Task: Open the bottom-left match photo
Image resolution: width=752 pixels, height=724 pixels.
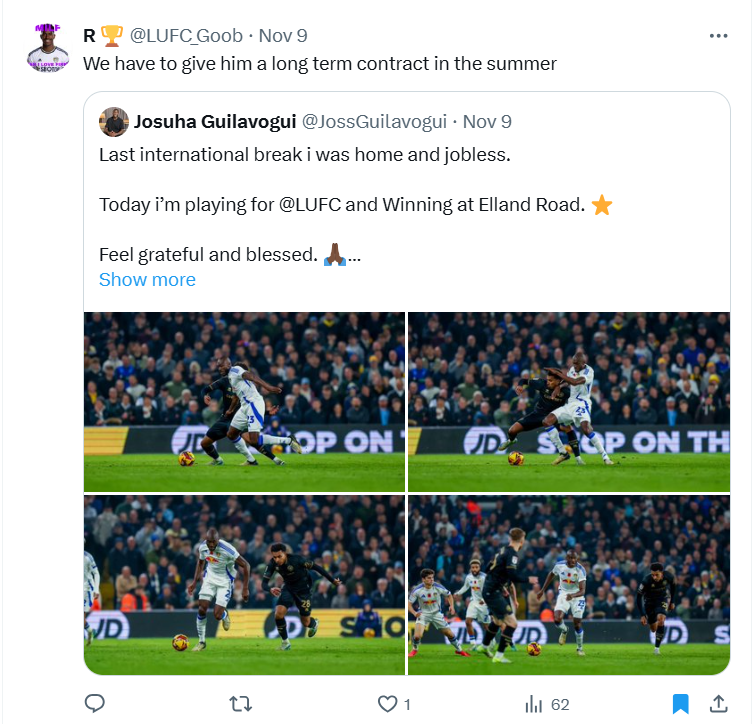Action: pos(244,585)
